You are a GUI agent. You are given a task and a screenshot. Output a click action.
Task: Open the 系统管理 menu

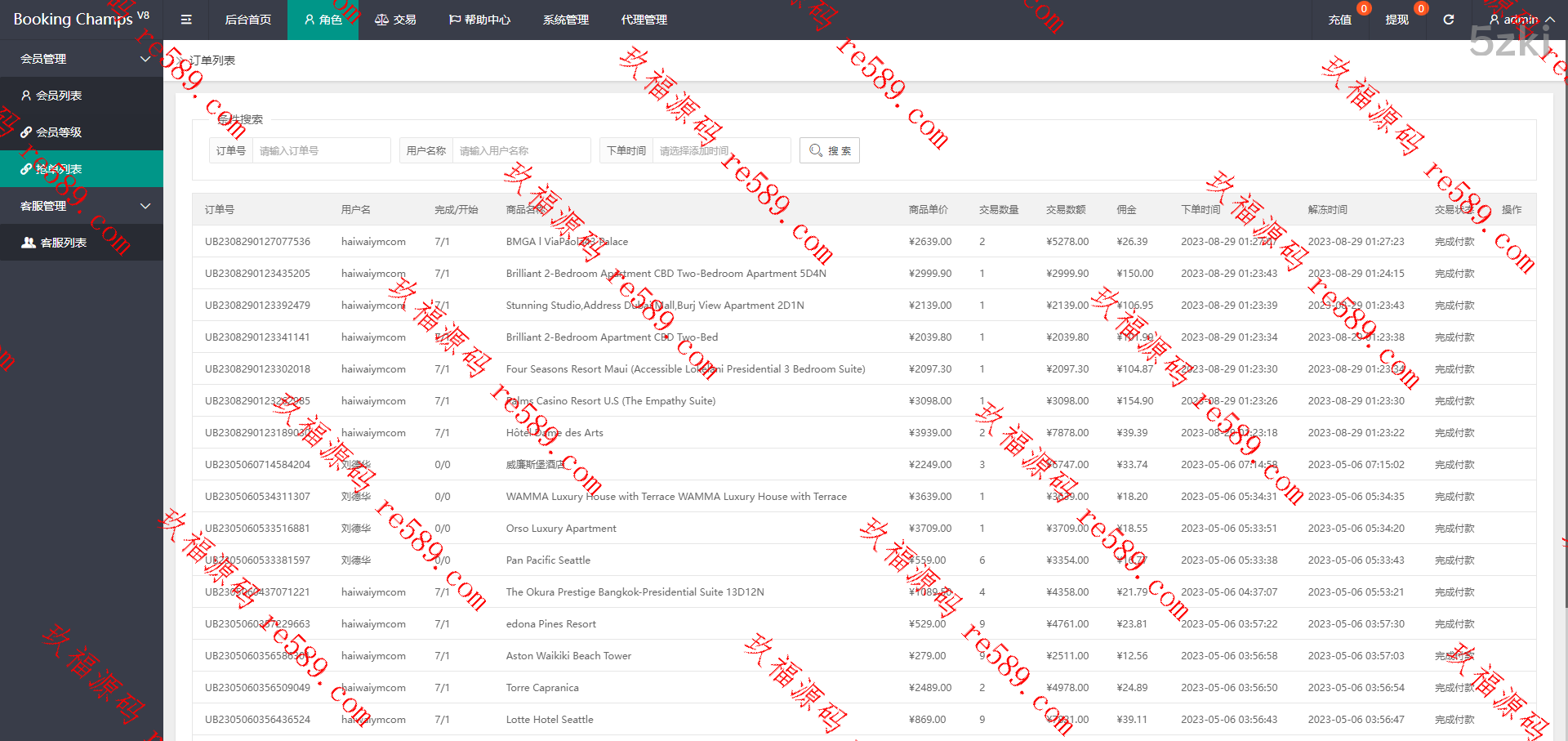point(565,20)
